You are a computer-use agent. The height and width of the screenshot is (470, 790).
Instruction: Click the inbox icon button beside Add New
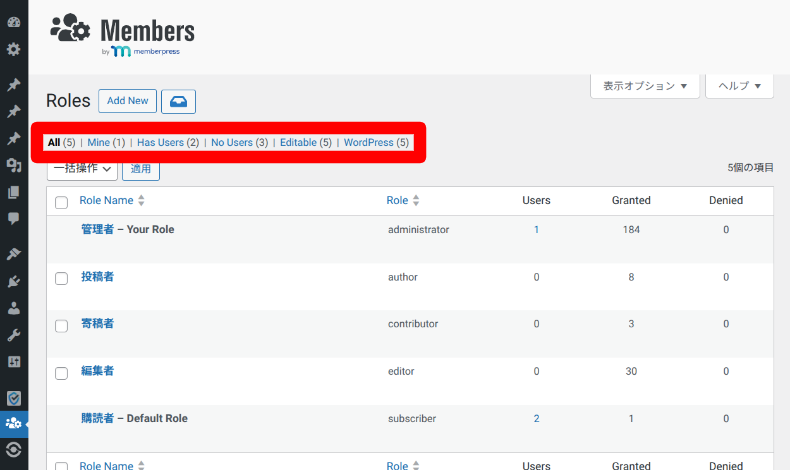178,101
